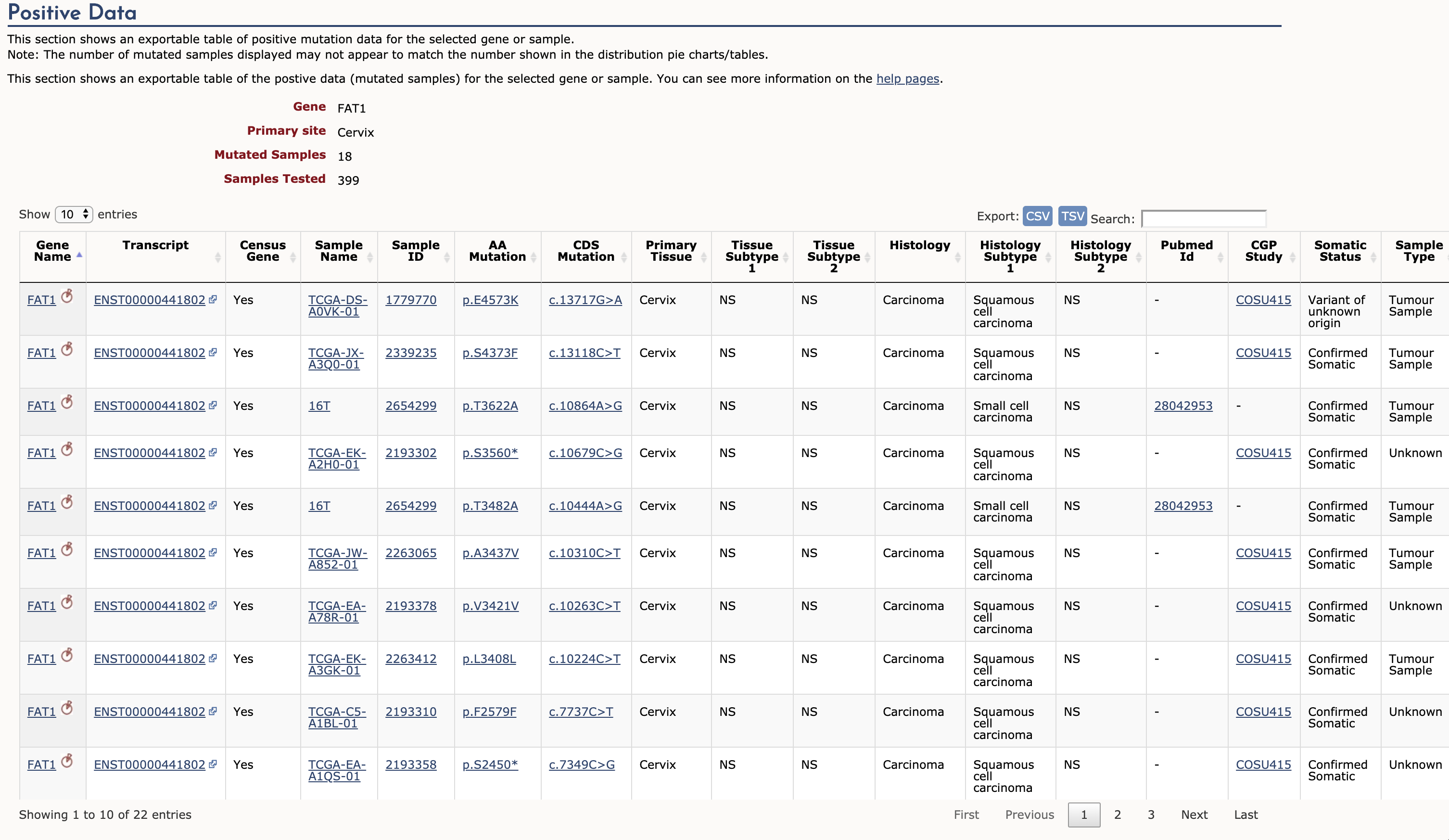Click First pagination link
The height and width of the screenshot is (840, 1449).
coord(966,815)
